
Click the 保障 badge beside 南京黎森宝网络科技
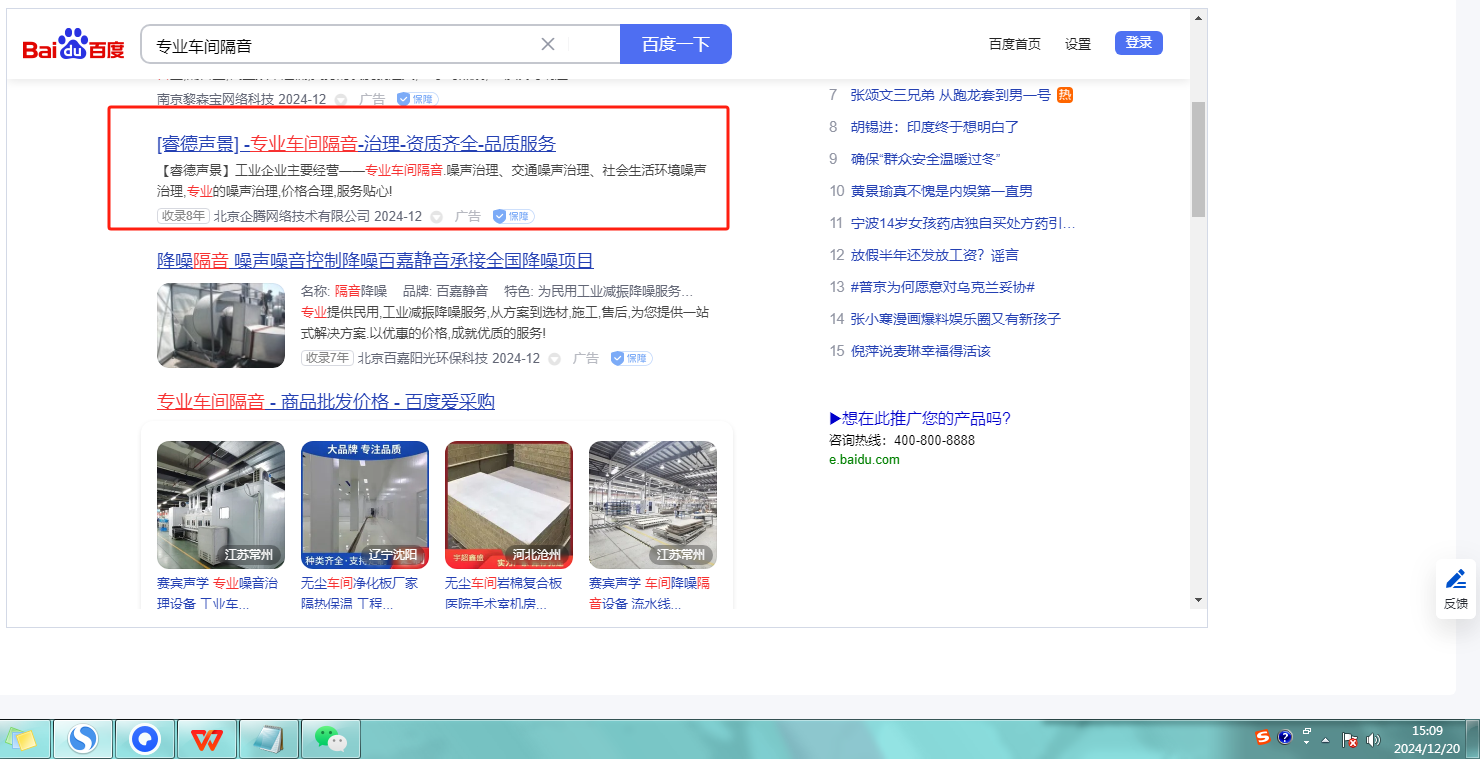(x=417, y=99)
